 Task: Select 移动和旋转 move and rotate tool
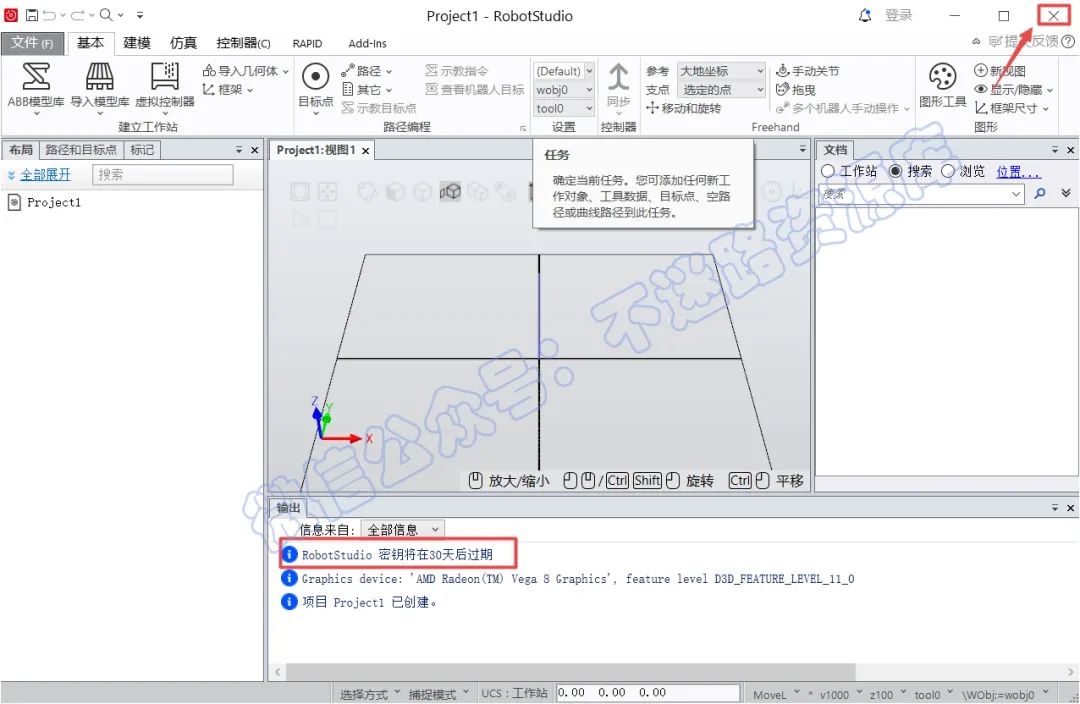[x=683, y=108]
